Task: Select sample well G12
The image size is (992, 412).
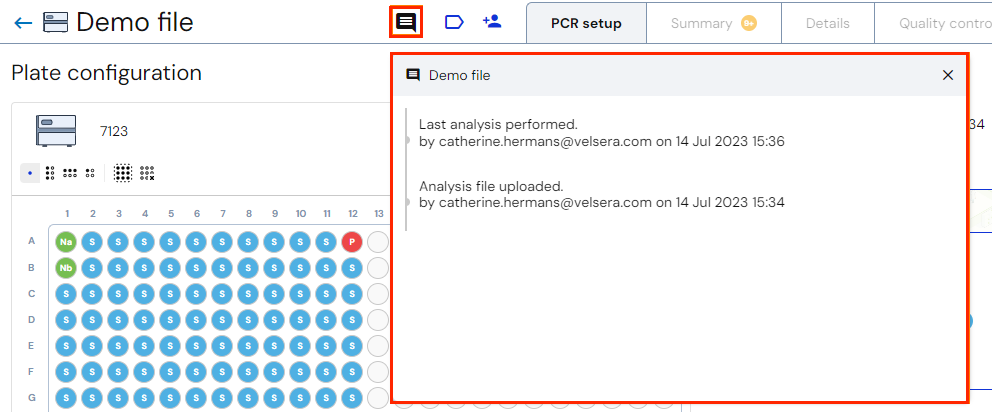Action: (x=352, y=397)
